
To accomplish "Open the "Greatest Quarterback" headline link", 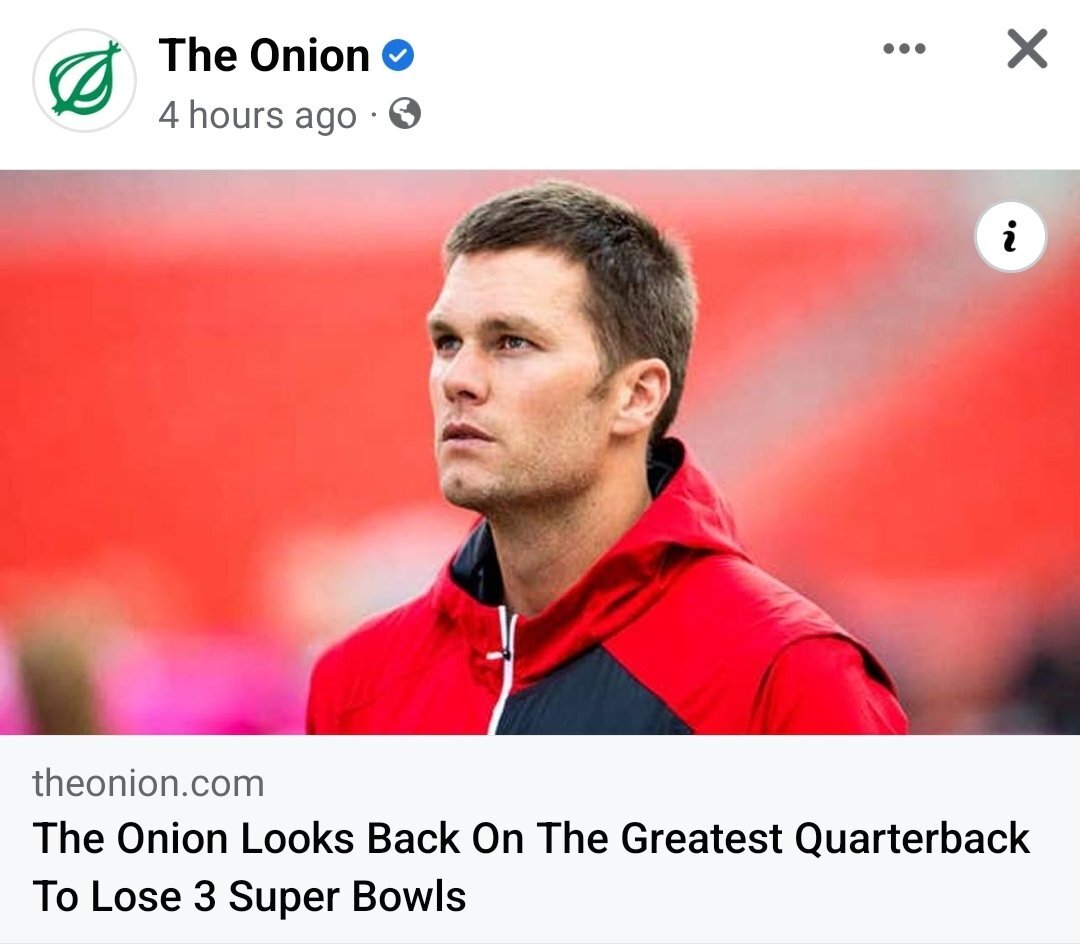I will click(824, 838).
